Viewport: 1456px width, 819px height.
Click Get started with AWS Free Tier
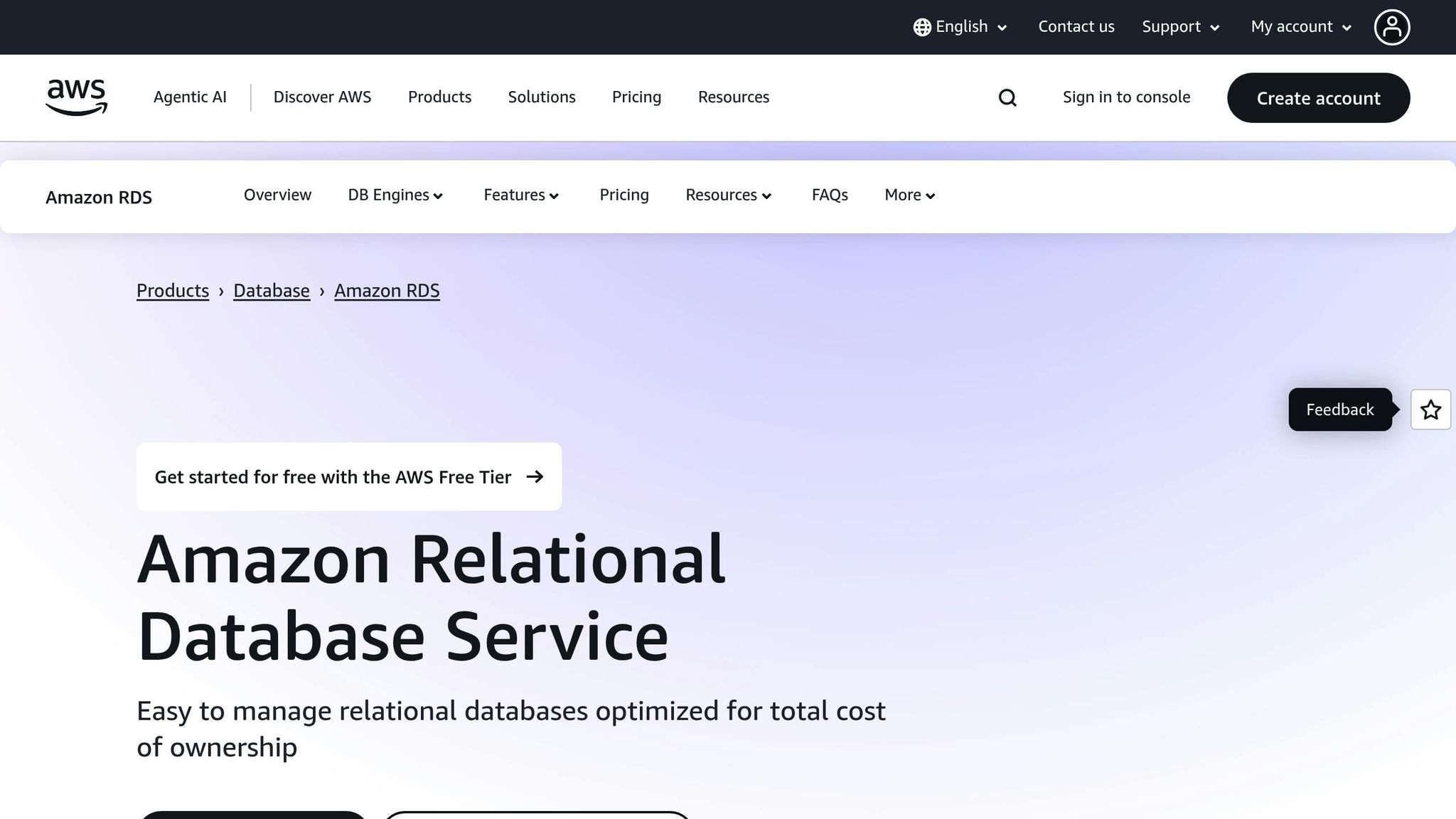click(x=349, y=476)
